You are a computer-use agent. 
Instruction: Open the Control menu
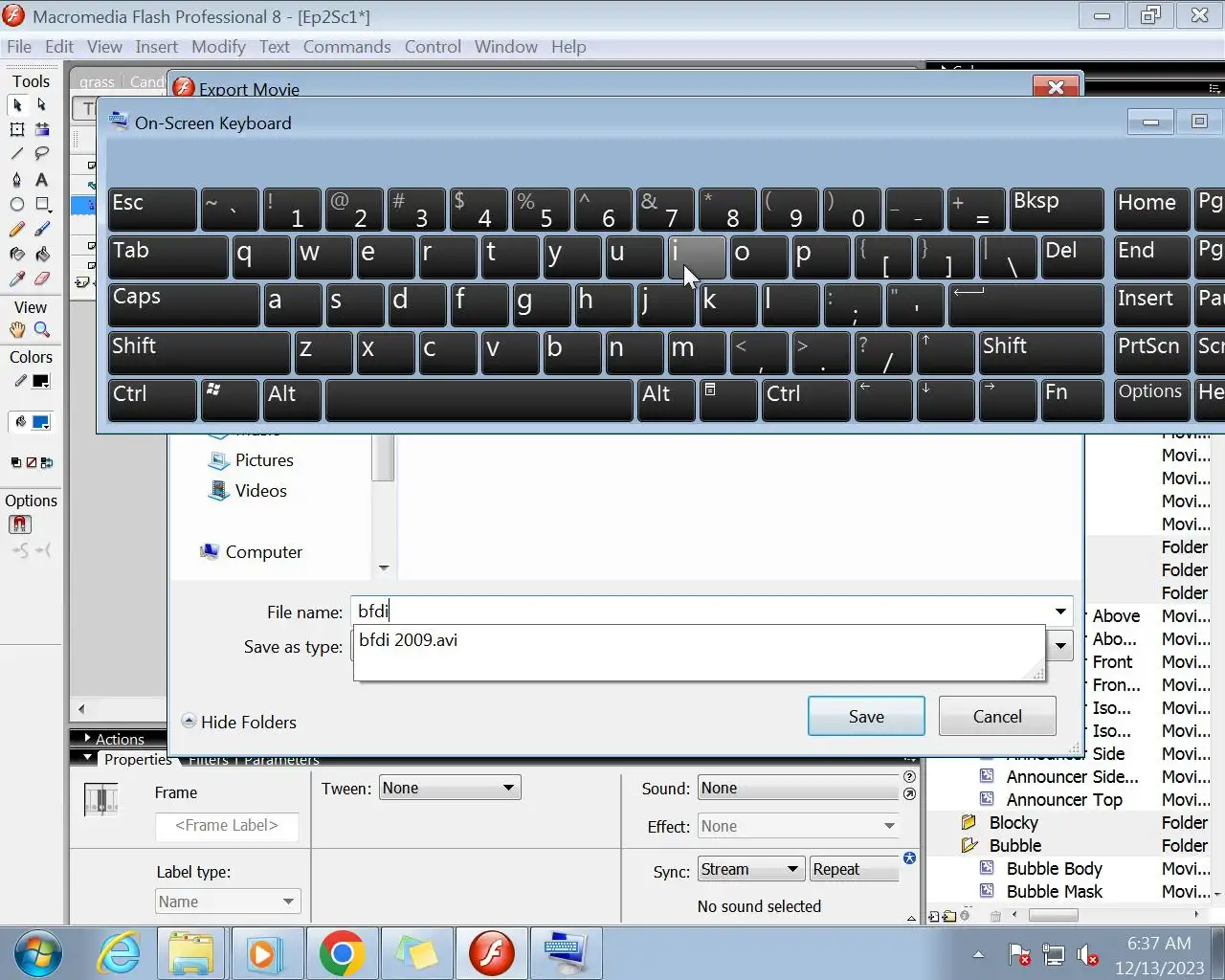pos(433,47)
